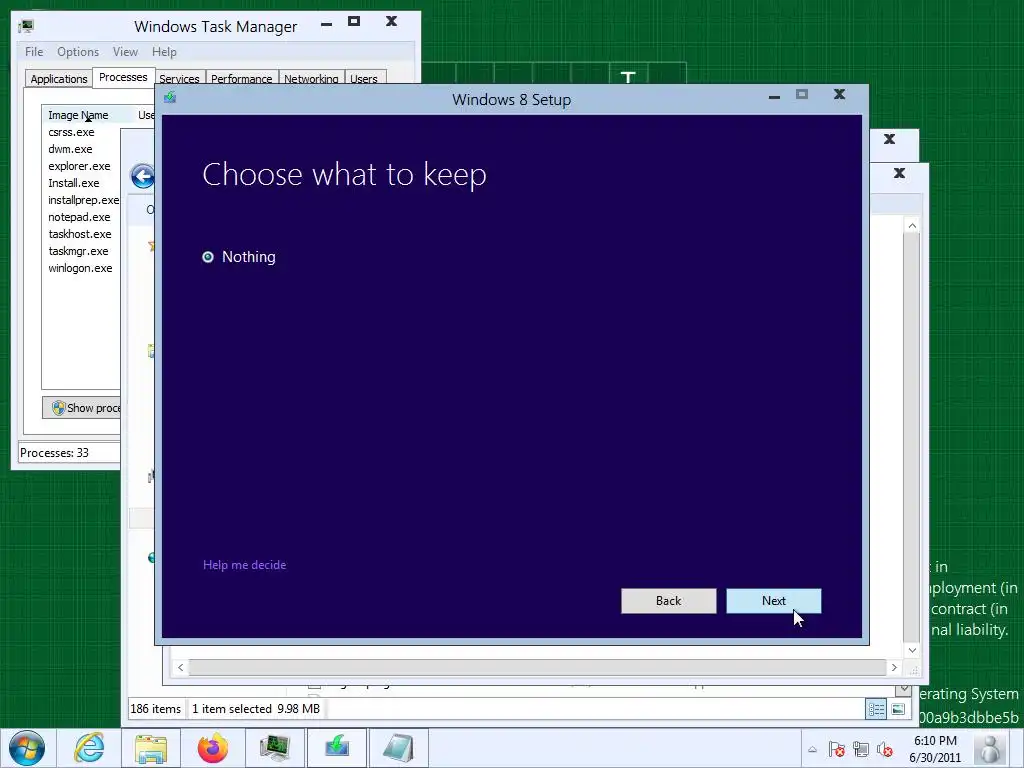
Task: Click the Windows 8 Setup title bar icon
Action: [170, 98]
